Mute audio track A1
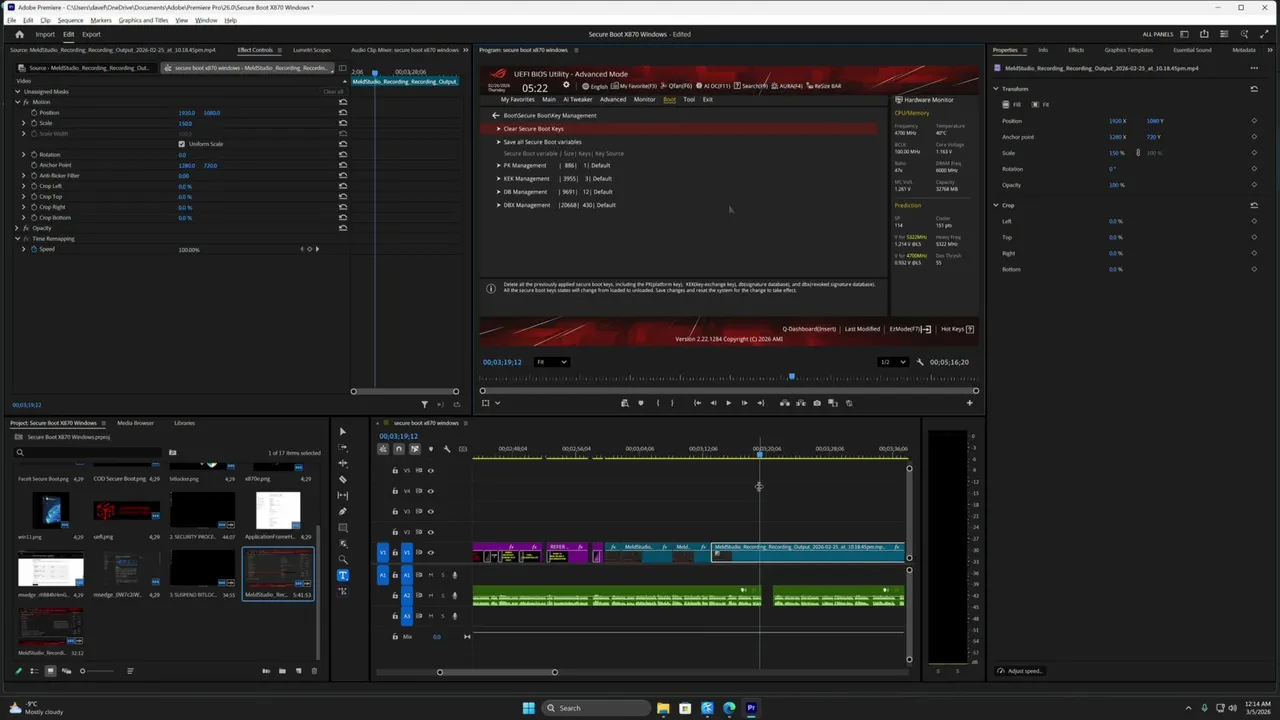 pos(430,575)
